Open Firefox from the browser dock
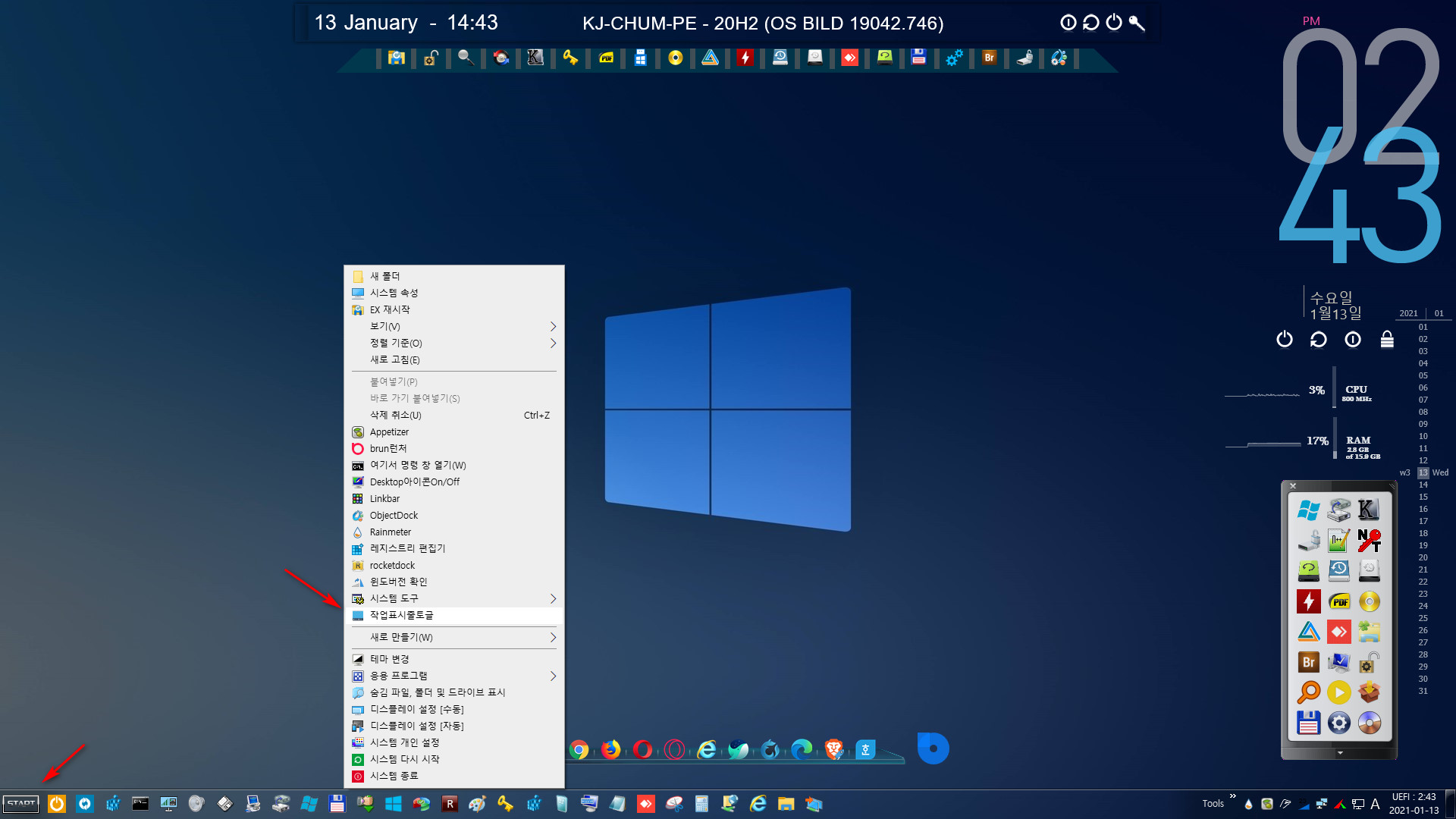The image size is (1456, 819). [x=610, y=750]
